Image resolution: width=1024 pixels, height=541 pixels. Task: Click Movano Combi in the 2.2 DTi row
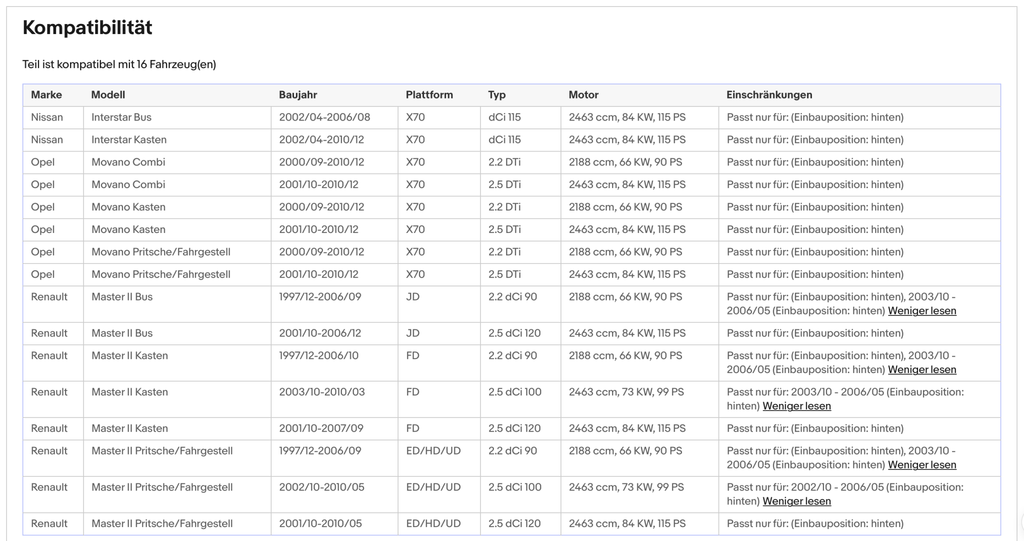129,162
